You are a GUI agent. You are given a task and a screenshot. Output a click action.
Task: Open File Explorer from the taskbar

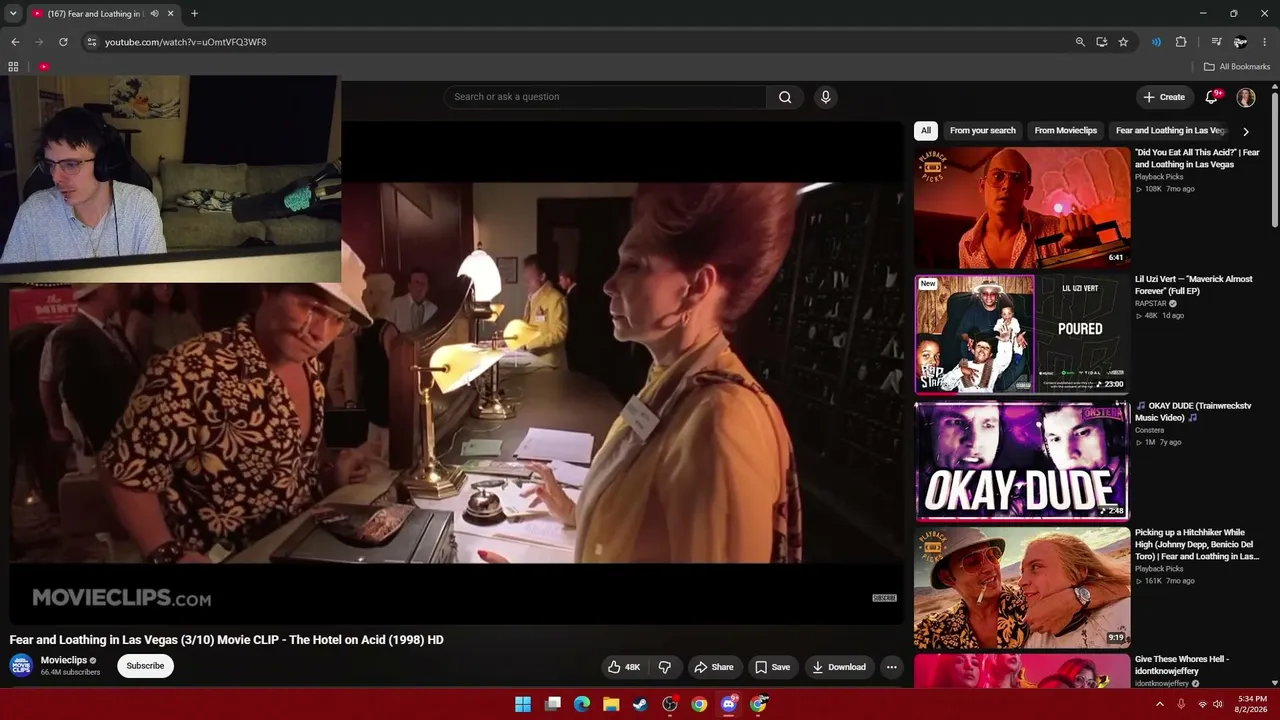click(611, 704)
